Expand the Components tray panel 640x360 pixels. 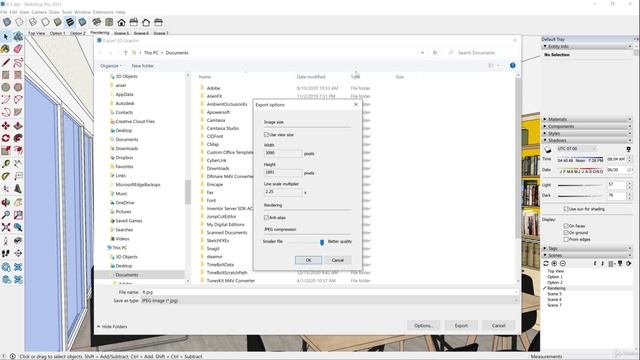[587, 127]
